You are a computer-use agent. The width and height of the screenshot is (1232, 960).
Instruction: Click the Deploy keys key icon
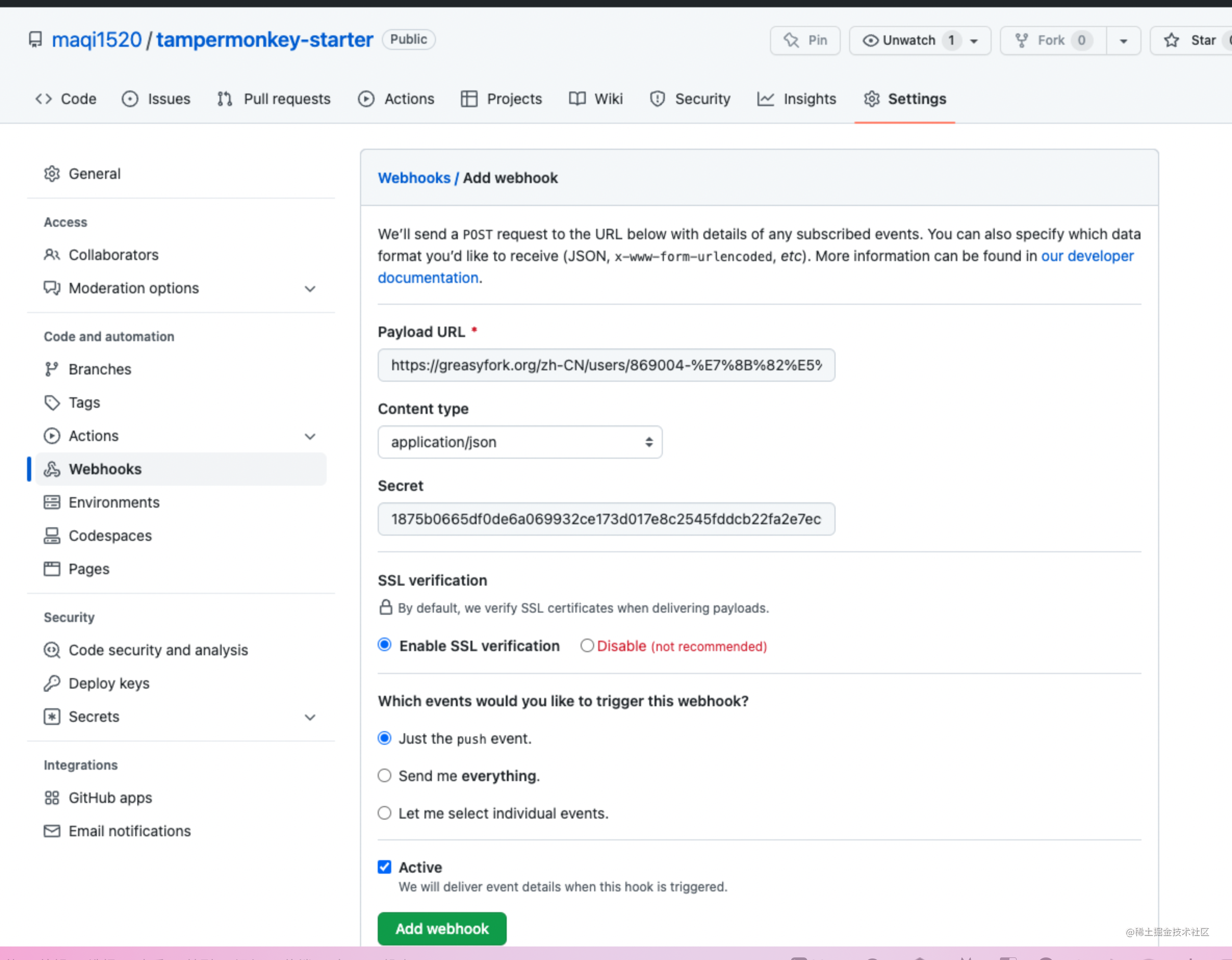52,683
